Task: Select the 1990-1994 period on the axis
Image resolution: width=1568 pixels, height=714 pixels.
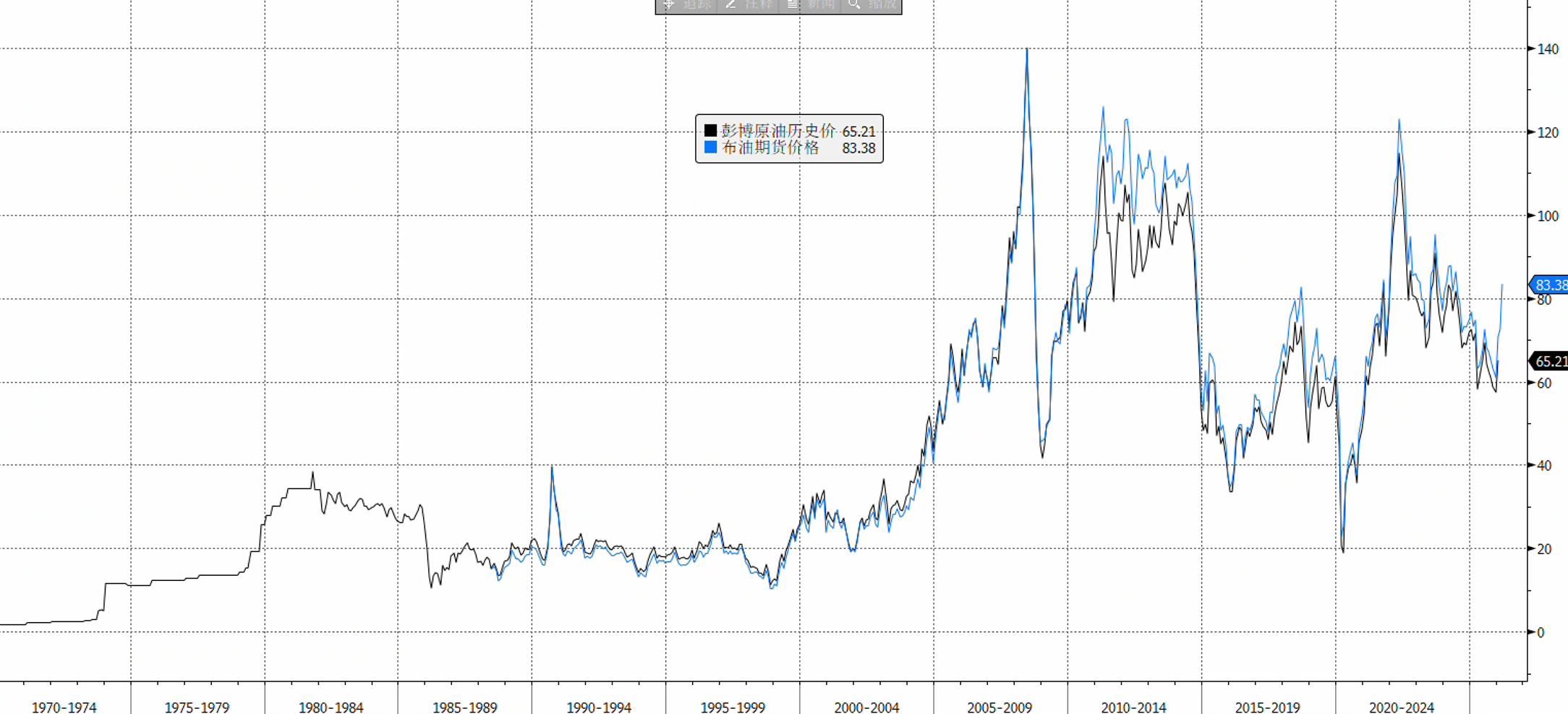Action: [x=599, y=707]
